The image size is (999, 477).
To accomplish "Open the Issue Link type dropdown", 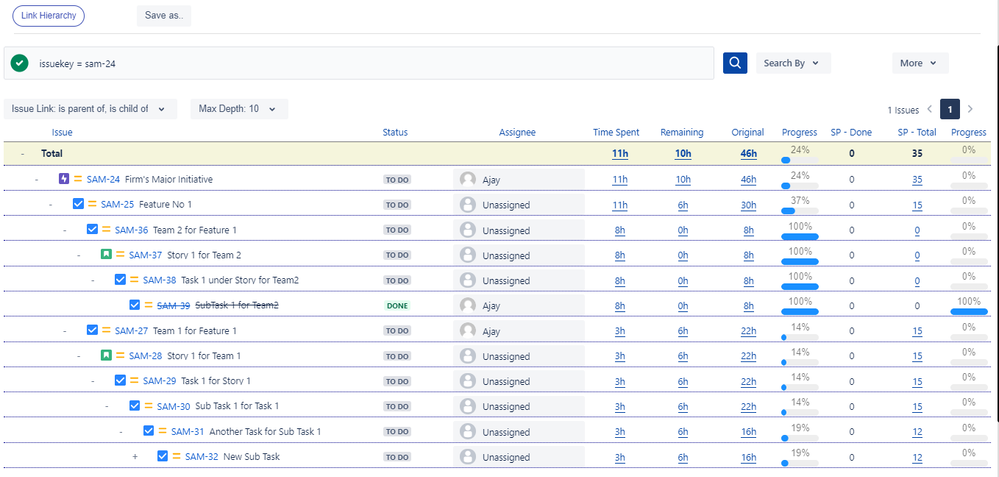I will point(90,109).
